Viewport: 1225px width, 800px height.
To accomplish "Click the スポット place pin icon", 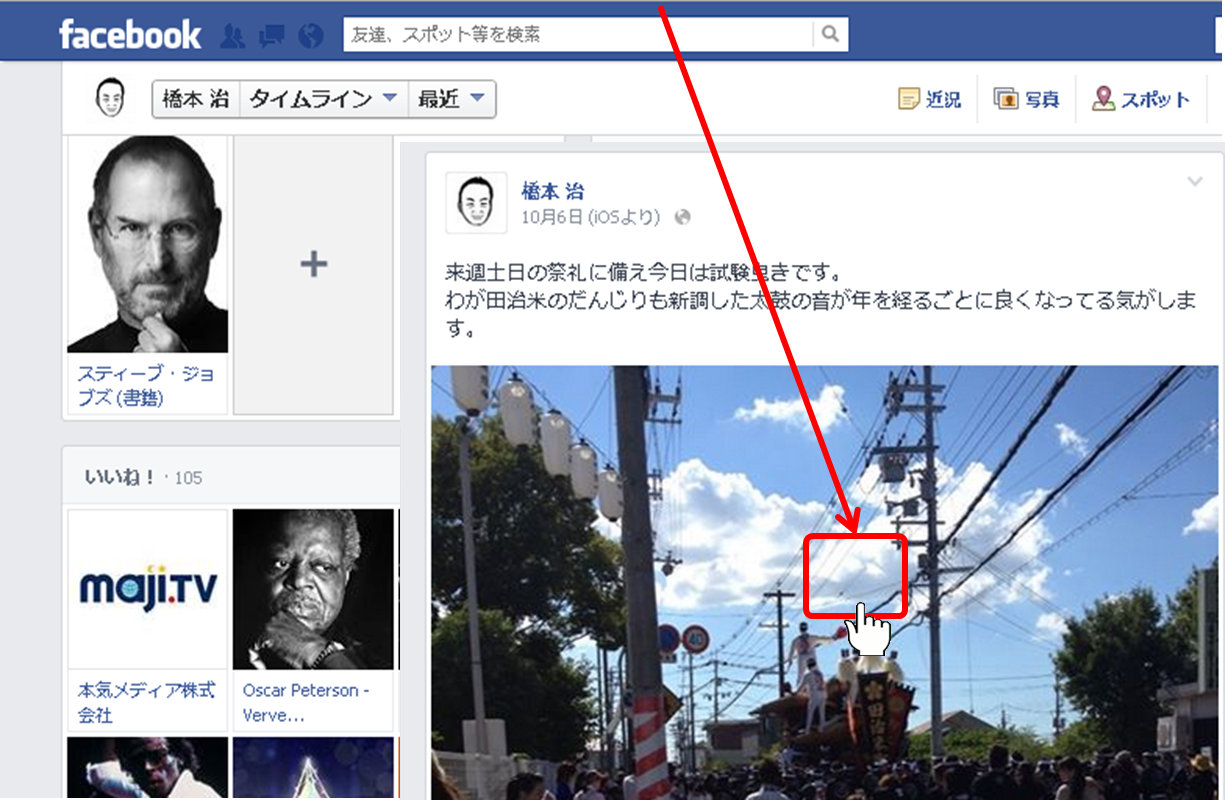I will (1103, 99).
